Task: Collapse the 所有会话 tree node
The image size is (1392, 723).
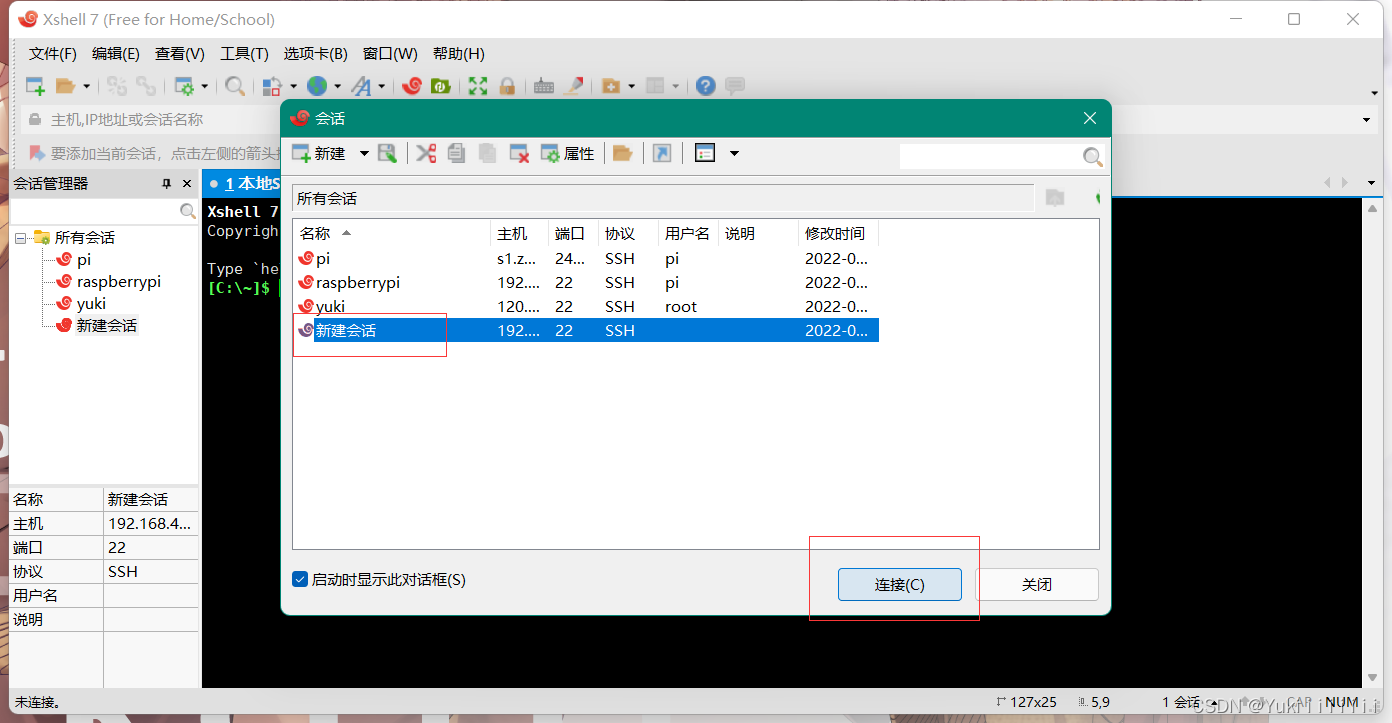Action: (20, 237)
